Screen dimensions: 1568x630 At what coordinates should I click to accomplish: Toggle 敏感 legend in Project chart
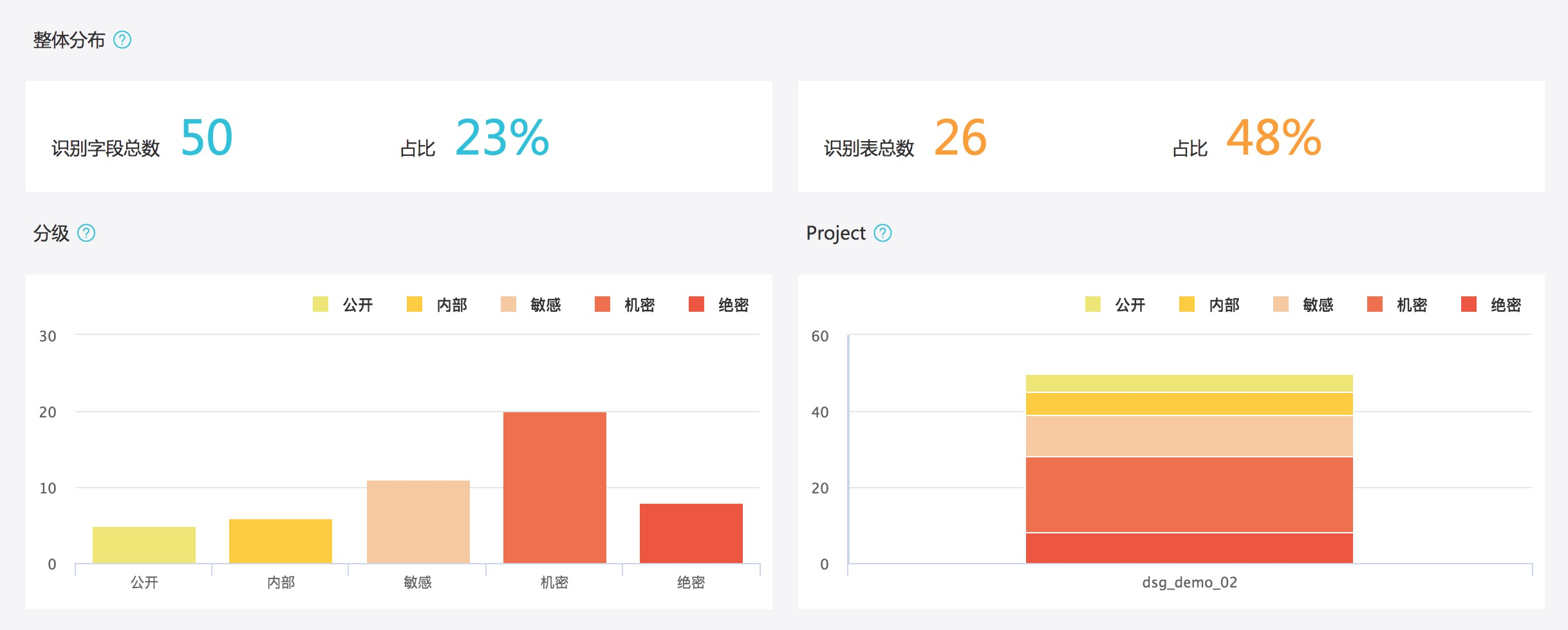1303,304
